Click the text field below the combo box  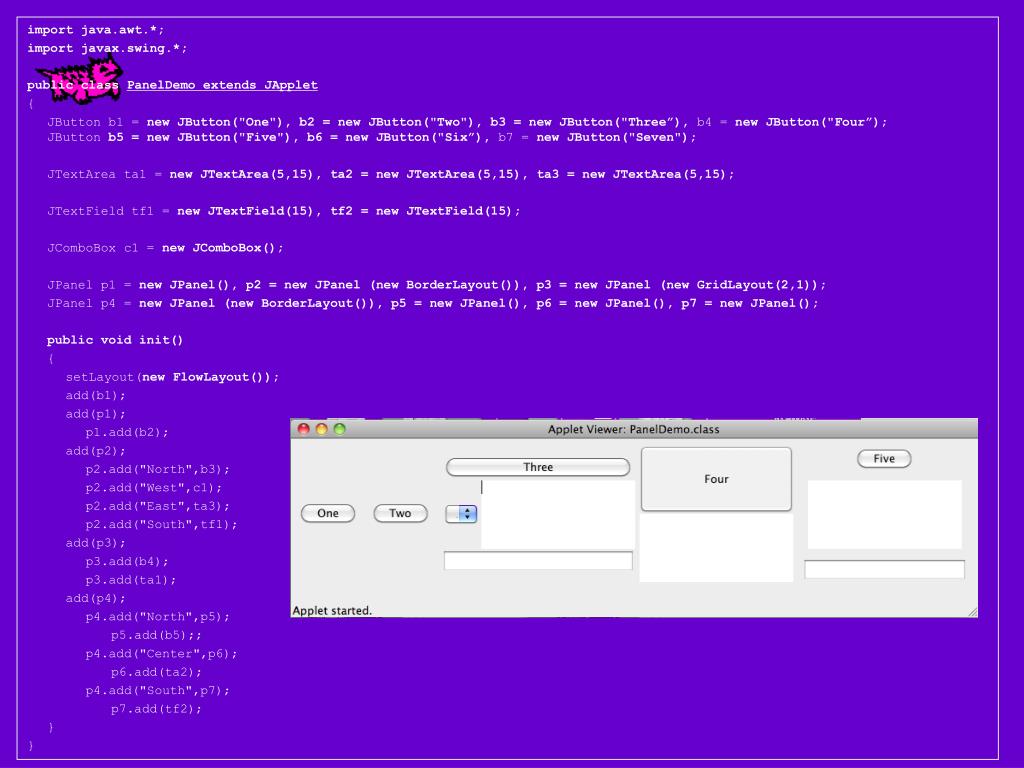(538, 560)
